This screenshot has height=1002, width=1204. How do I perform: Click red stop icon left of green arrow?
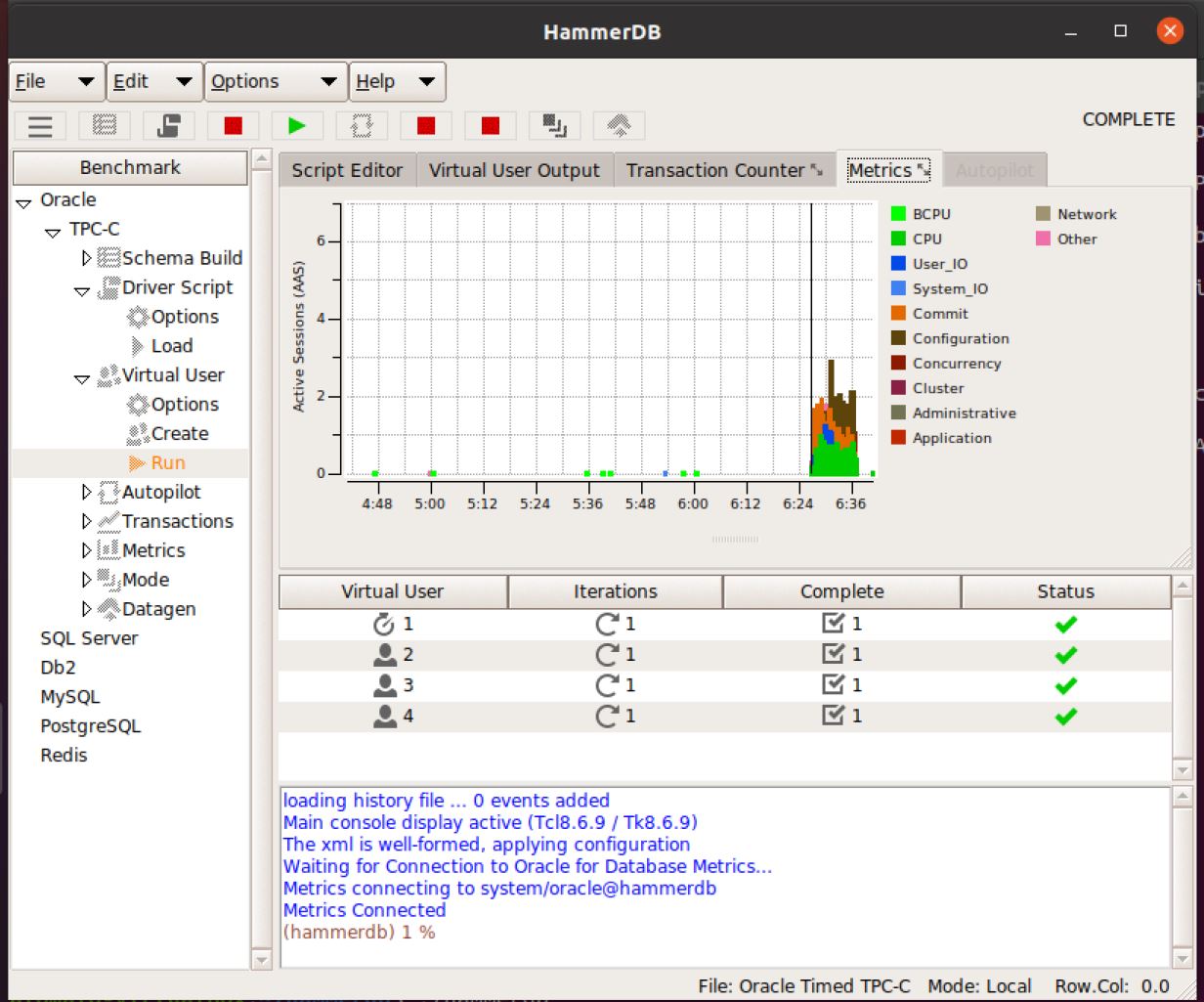click(x=233, y=125)
